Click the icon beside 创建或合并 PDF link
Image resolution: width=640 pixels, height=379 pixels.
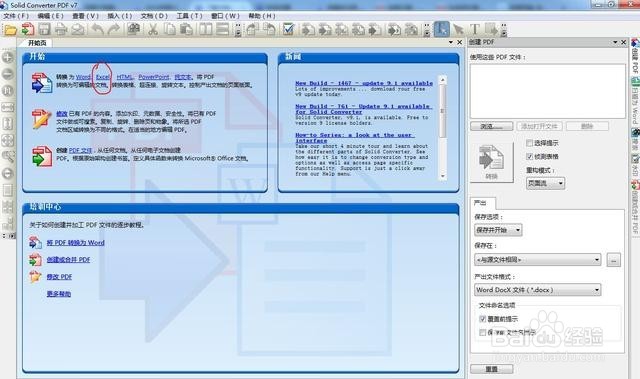(36, 260)
